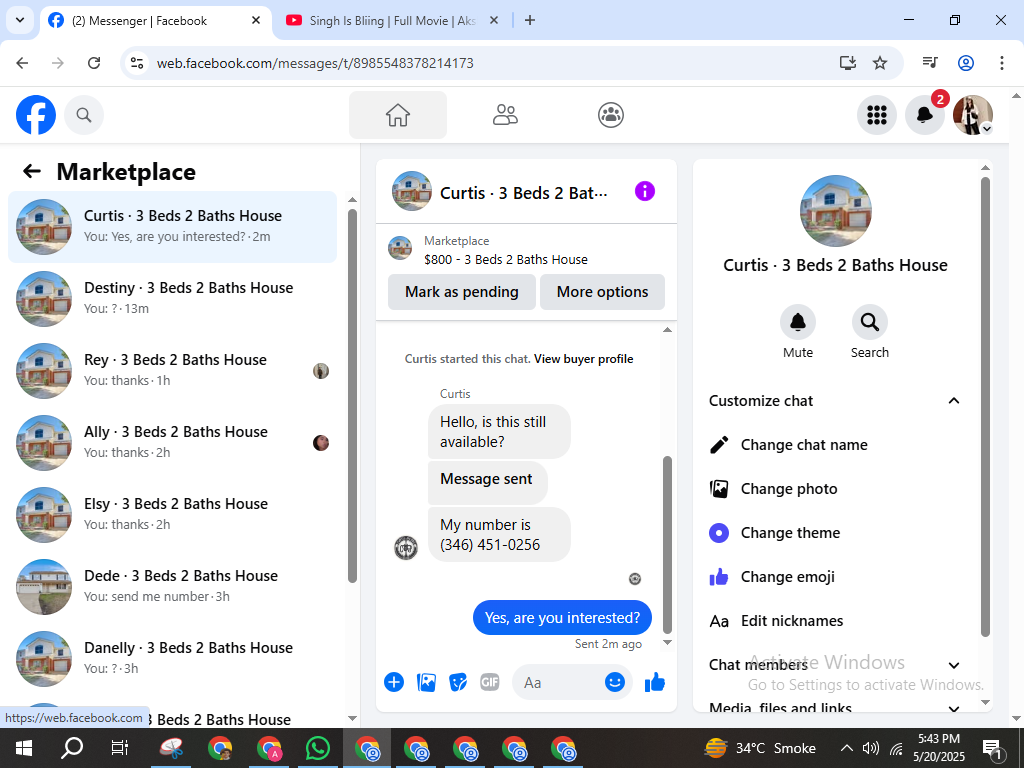Show hidden system tray icons
Screen dimensions: 1024x768
pos(846,748)
